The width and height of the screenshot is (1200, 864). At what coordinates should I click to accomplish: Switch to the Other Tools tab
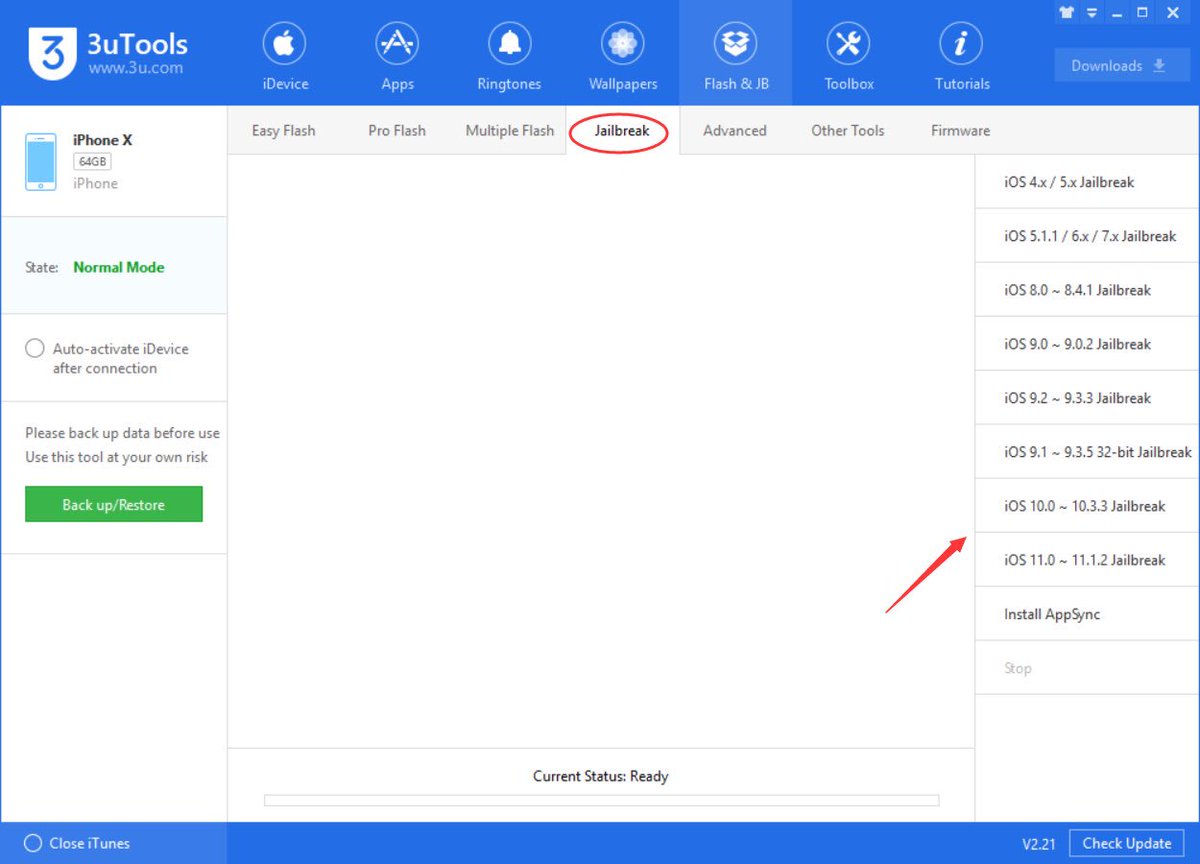(x=848, y=130)
